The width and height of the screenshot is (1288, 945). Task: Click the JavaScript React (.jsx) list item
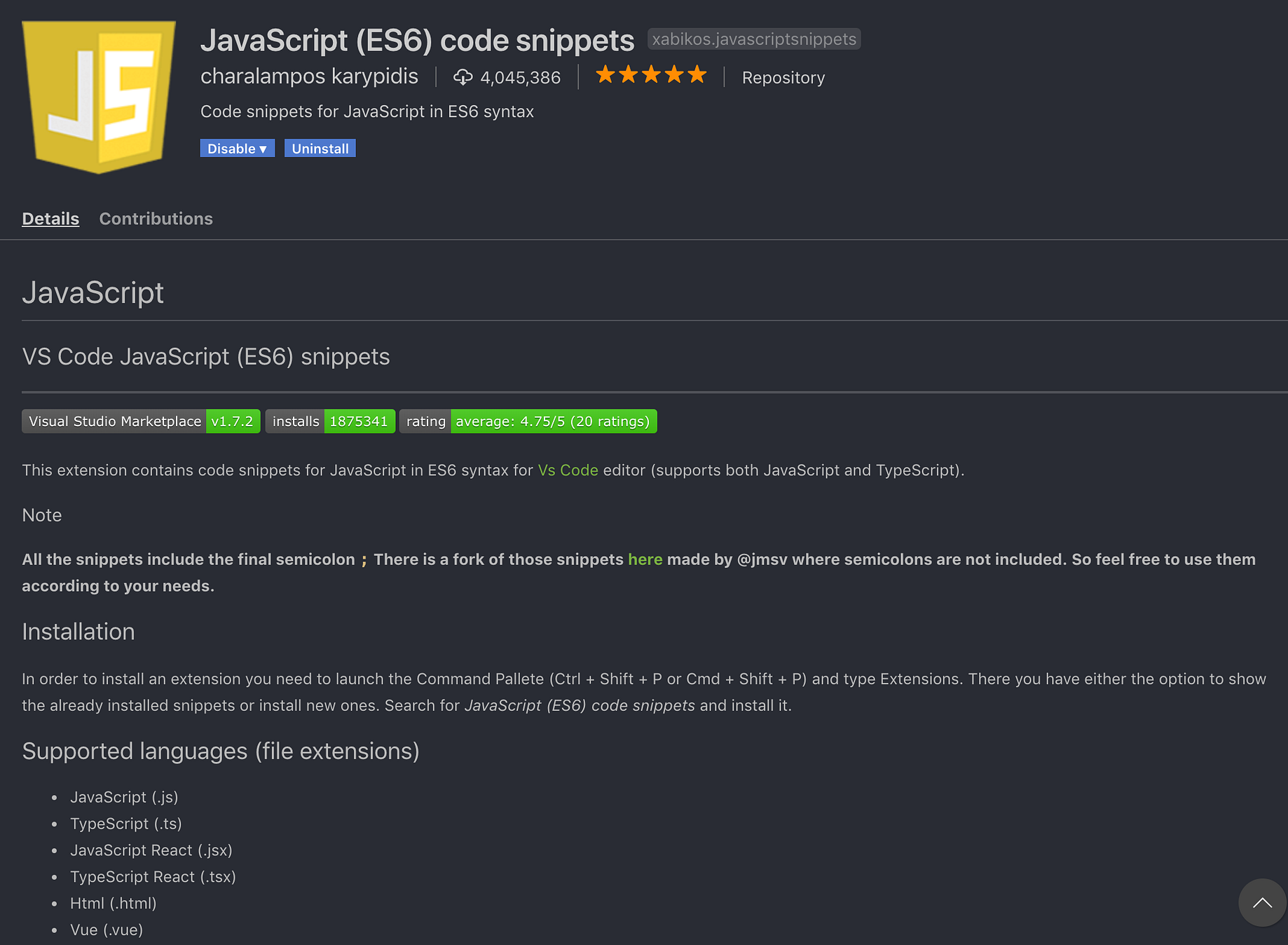pos(151,850)
